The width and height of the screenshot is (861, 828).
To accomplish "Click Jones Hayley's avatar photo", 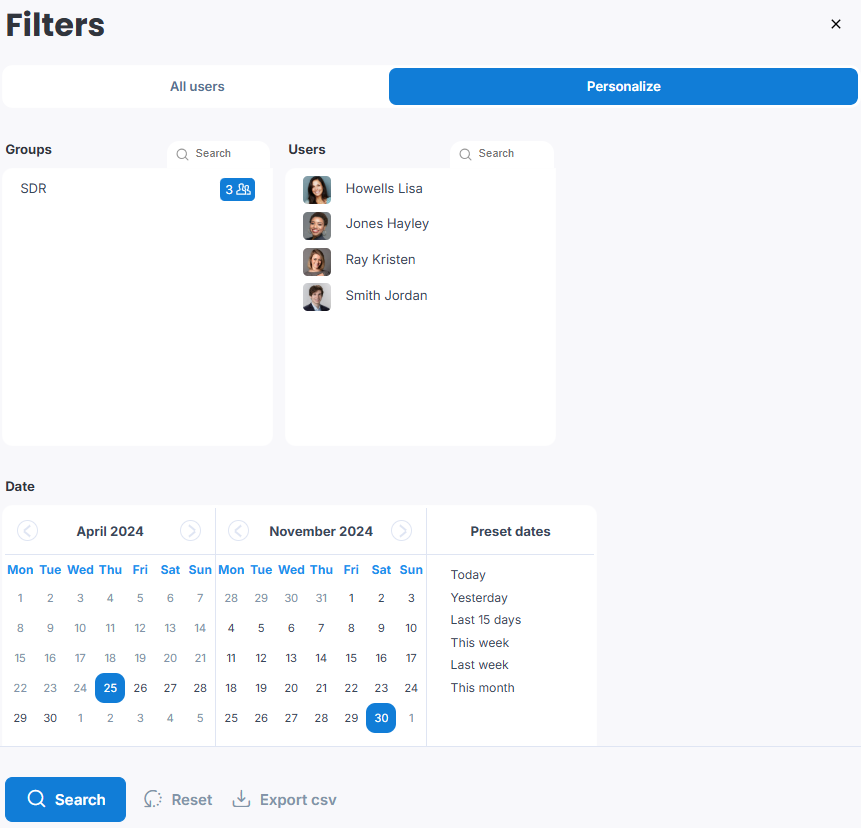I will coord(317,226).
